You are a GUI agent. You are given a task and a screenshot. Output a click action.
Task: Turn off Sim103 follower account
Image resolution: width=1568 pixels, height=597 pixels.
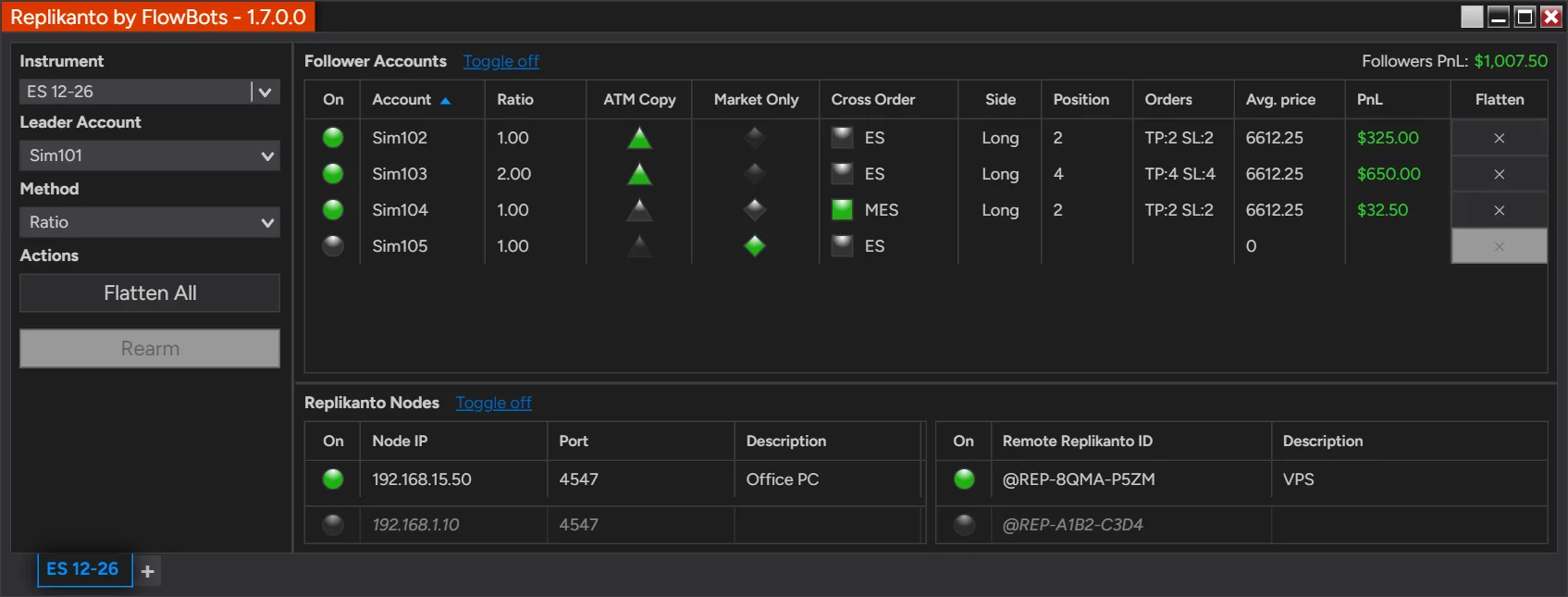click(x=333, y=174)
